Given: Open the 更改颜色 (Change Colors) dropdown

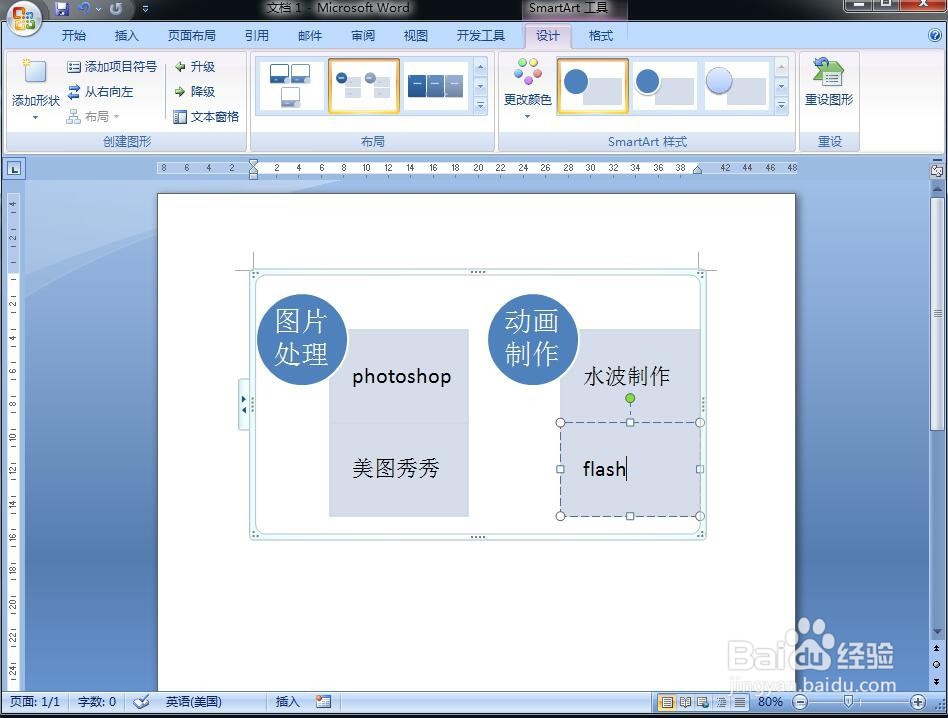Looking at the screenshot, I should (527, 99).
